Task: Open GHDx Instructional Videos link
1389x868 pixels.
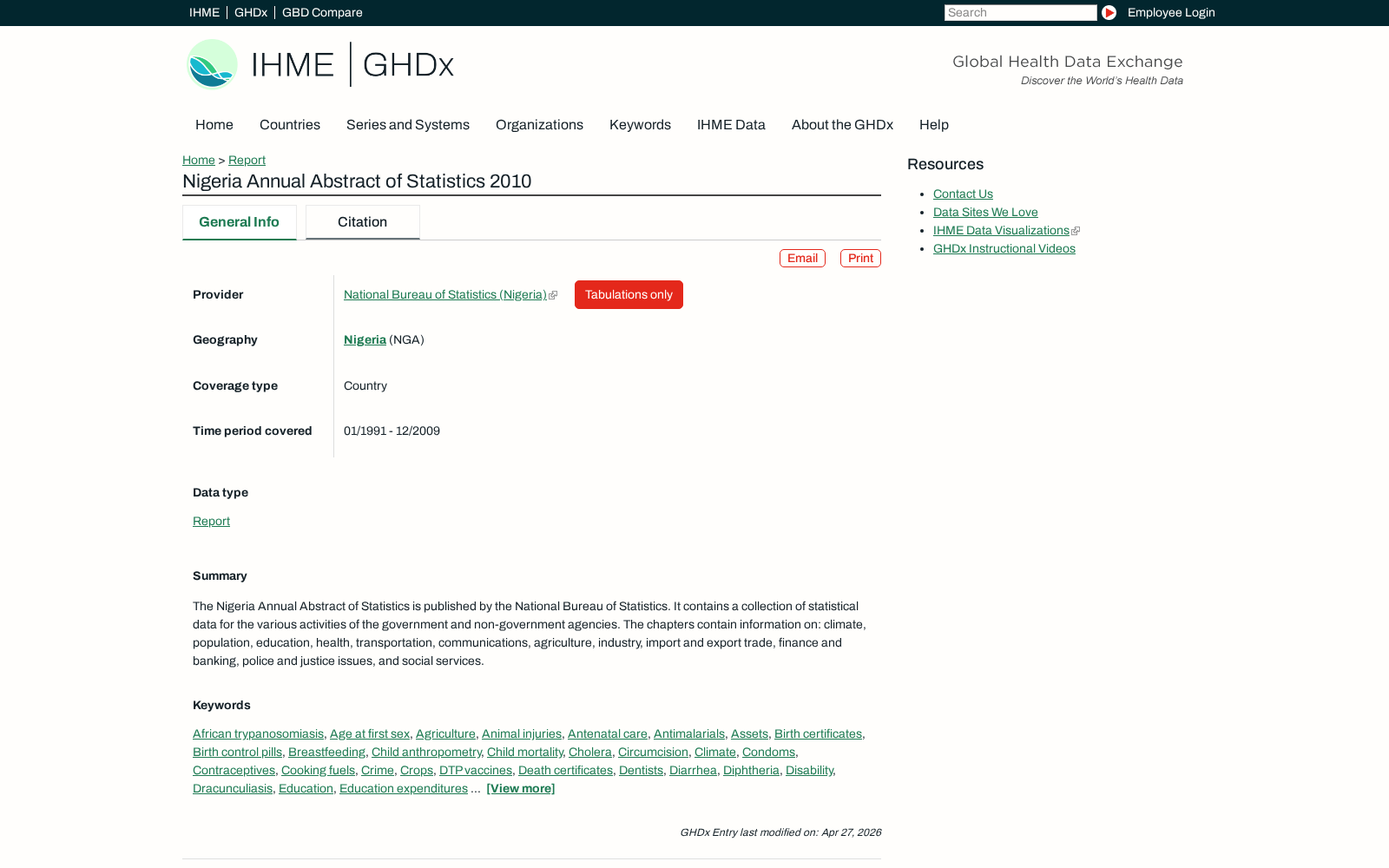Action: [x=1004, y=248]
